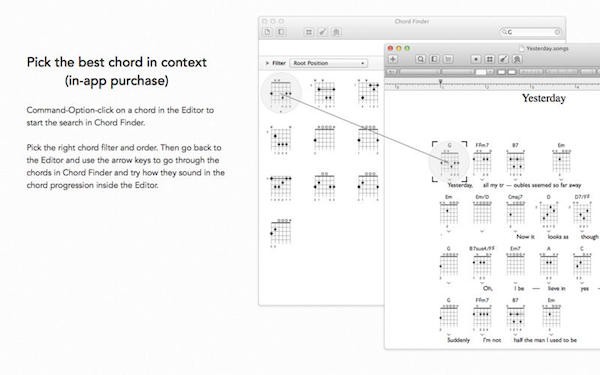This screenshot has height=375, width=600.
Task: Select the G chord diagram above 'Yesterday' lyric
Action: [x=449, y=161]
